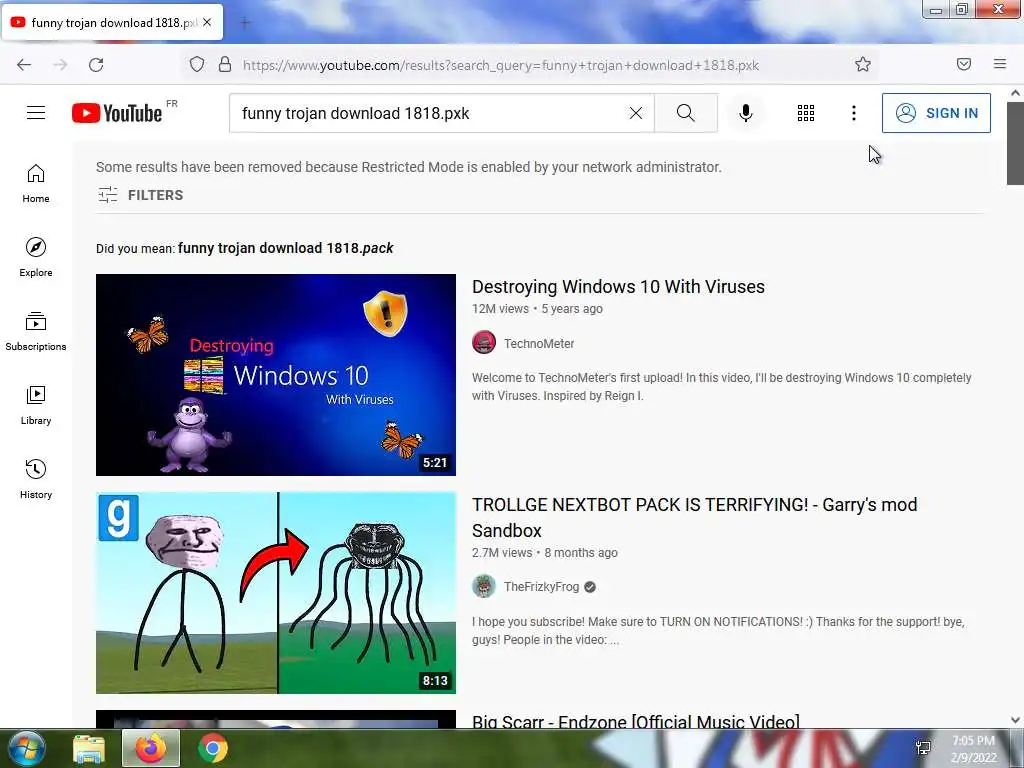Open the YouTube hamburger guide menu
Screen dimensions: 1024x768
tap(36, 113)
